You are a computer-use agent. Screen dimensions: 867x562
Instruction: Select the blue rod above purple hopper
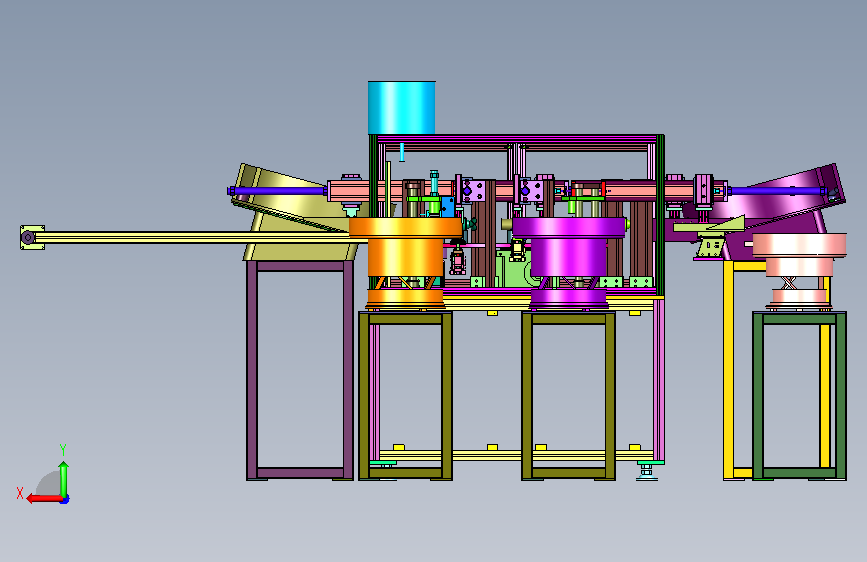pos(779,191)
